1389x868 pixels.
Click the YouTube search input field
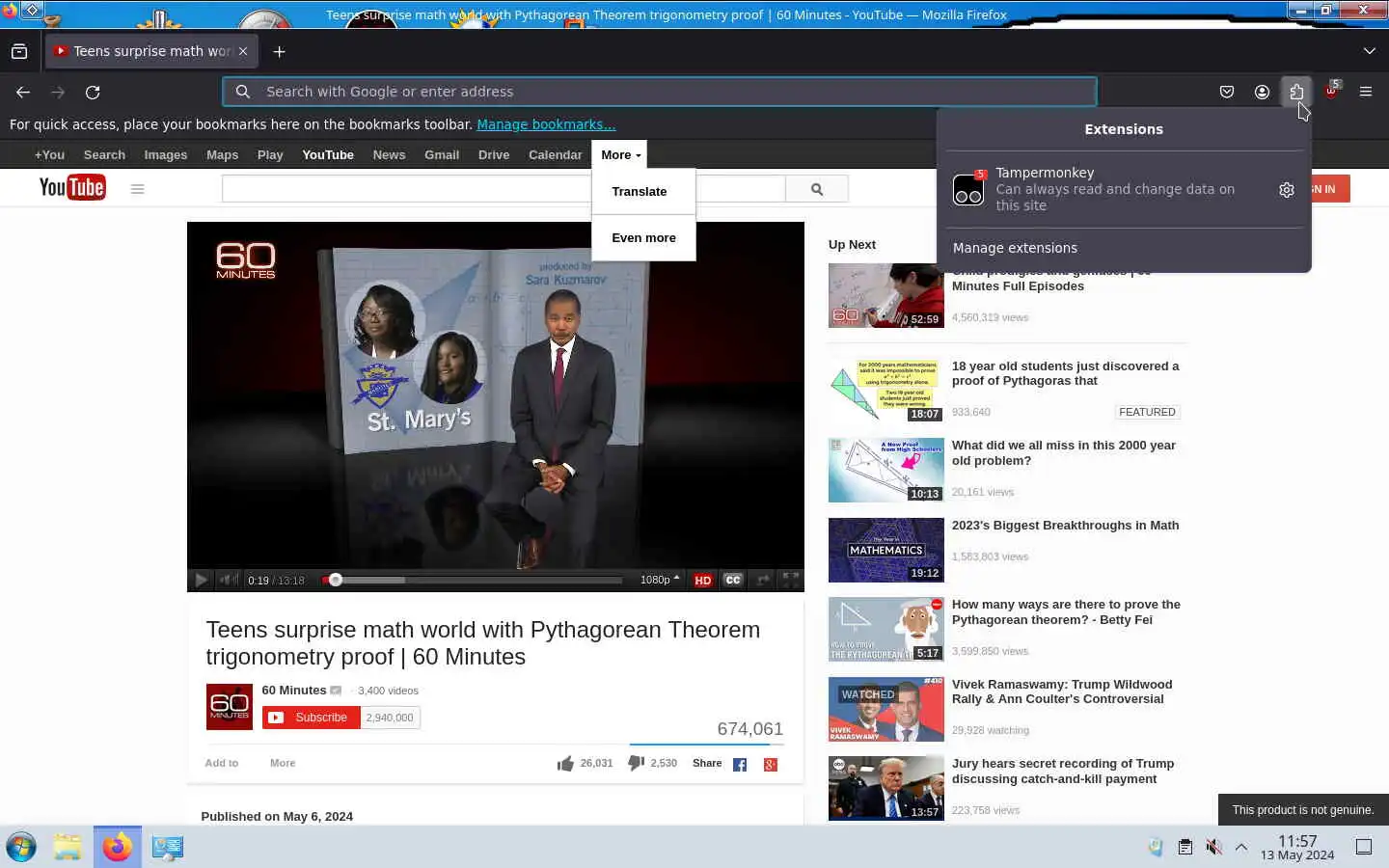(504, 189)
